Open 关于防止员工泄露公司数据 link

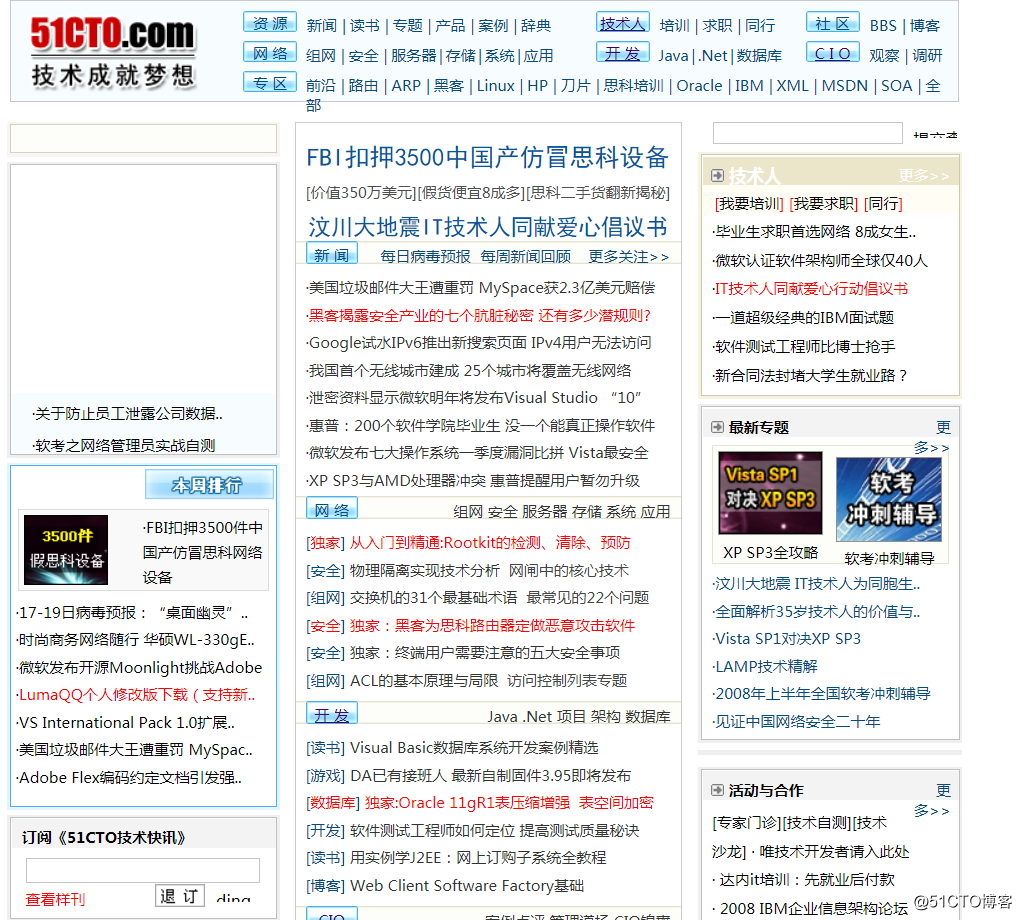tap(128, 413)
